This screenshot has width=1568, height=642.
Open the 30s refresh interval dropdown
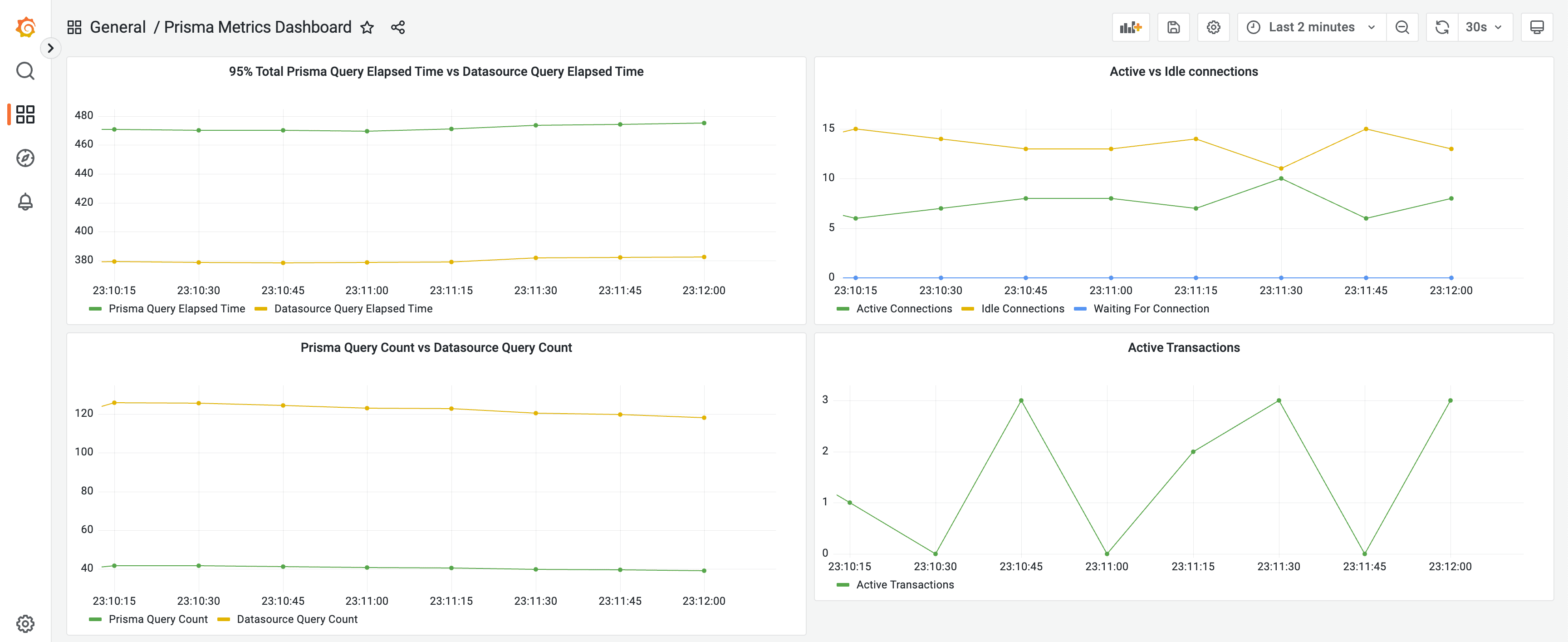tap(1485, 27)
